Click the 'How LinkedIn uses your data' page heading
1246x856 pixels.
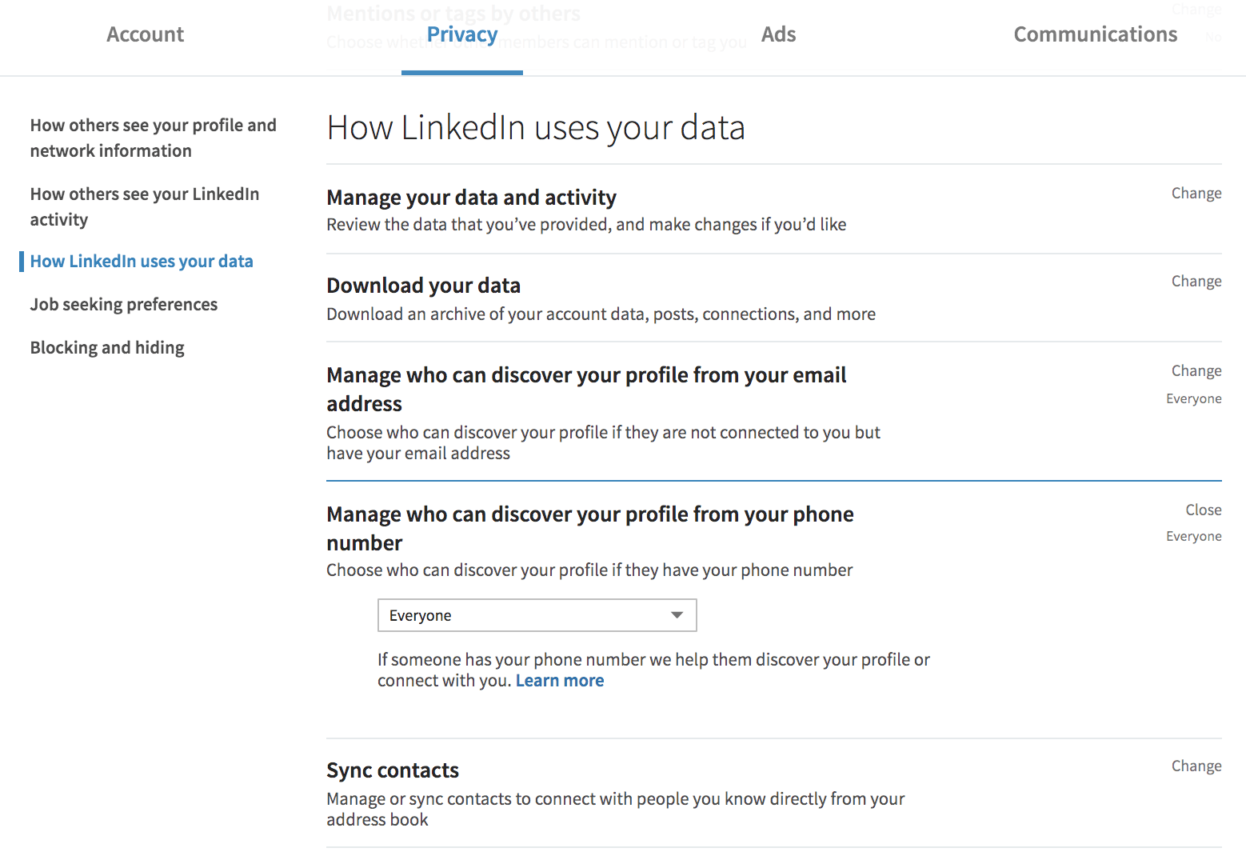click(x=536, y=127)
